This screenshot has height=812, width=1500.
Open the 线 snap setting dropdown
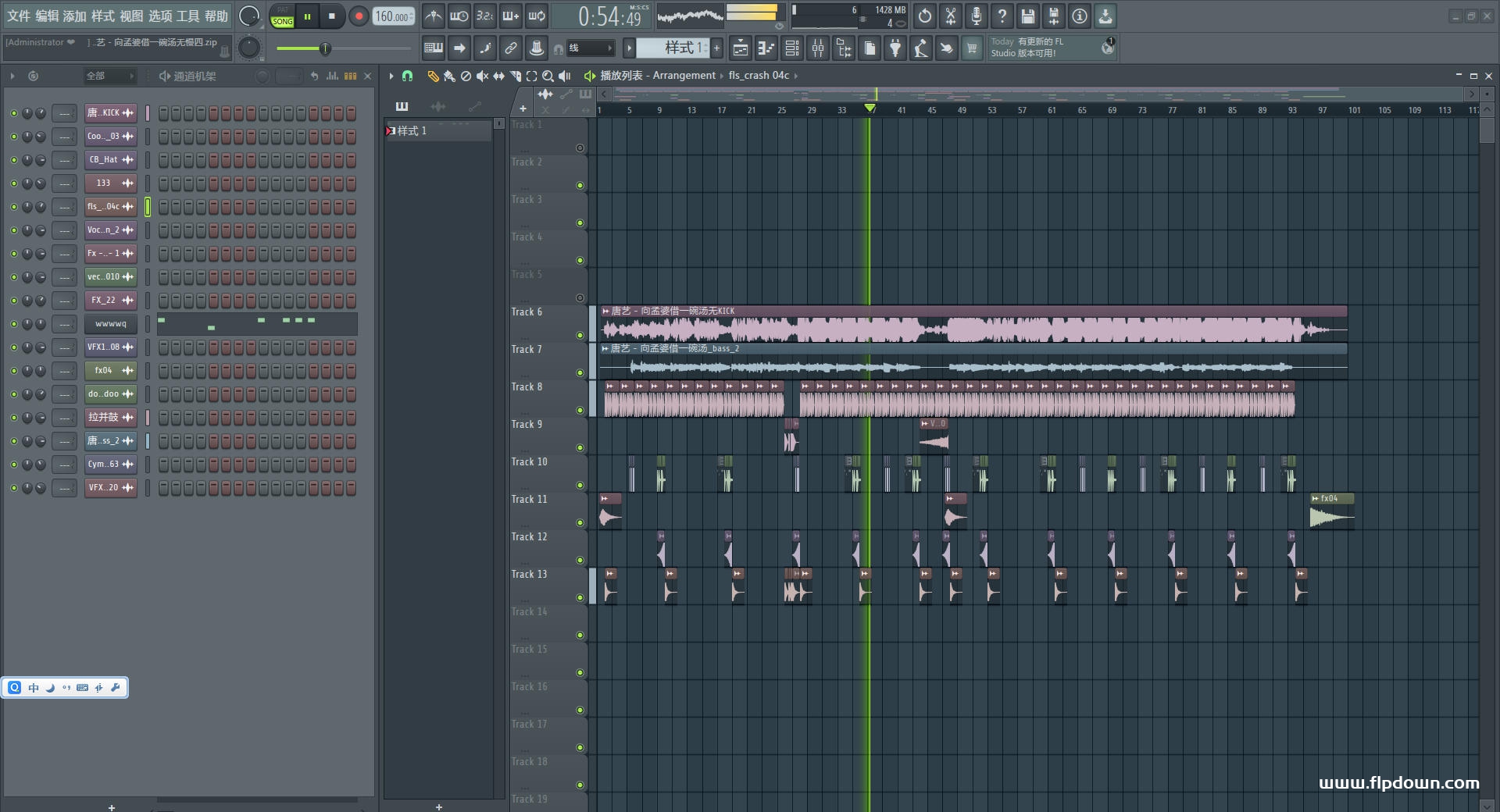(x=589, y=48)
